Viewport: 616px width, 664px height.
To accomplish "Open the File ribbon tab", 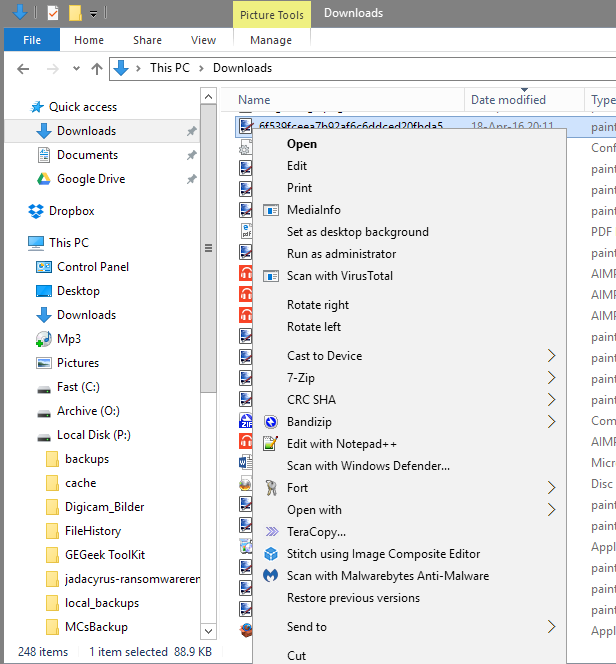I will [32, 40].
